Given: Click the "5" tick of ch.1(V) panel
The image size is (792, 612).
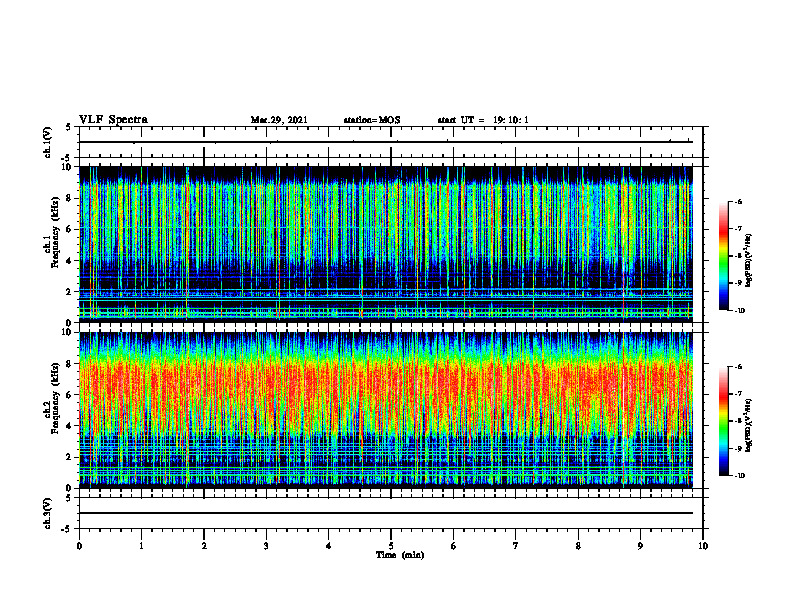Looking at the screenshot, I should click(x=69, y=127).
